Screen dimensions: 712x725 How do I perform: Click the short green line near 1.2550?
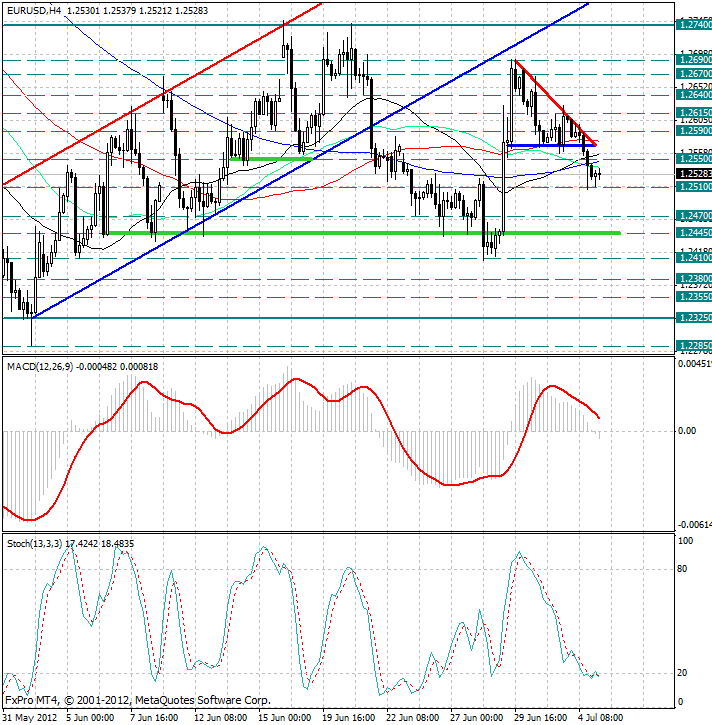point(270,159)
